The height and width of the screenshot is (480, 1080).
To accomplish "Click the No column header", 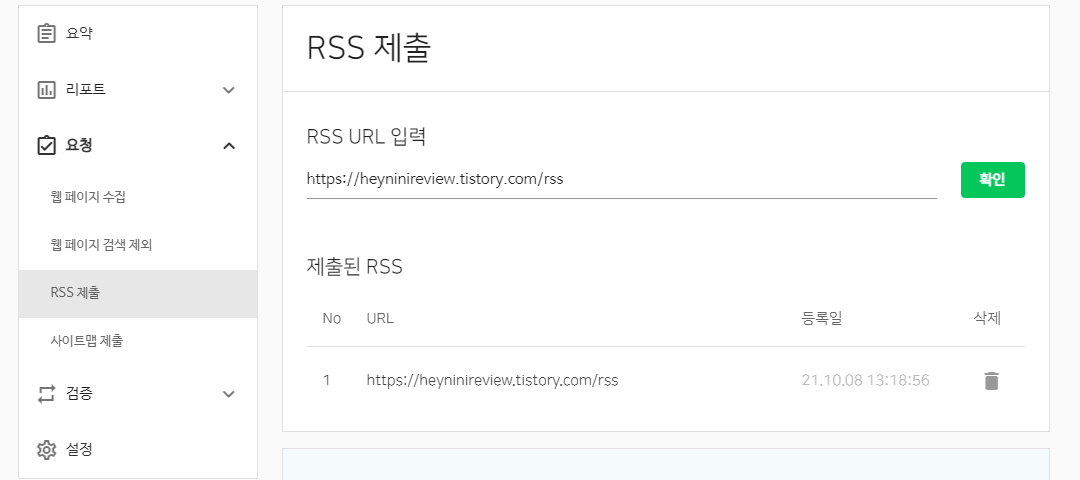I will (x=332, y=318).
